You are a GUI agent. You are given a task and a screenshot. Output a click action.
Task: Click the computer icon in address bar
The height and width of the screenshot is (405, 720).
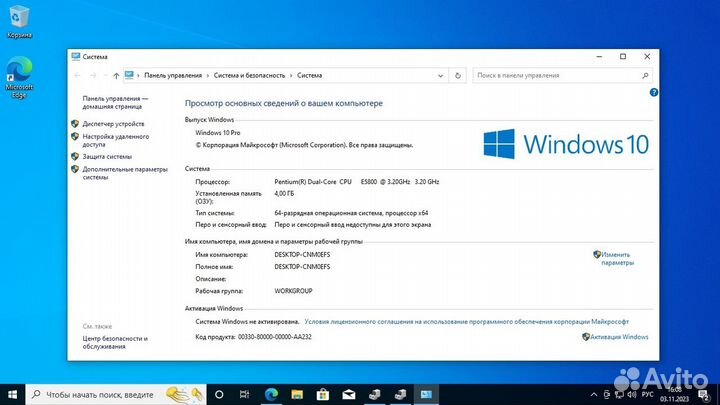(129, 75)
